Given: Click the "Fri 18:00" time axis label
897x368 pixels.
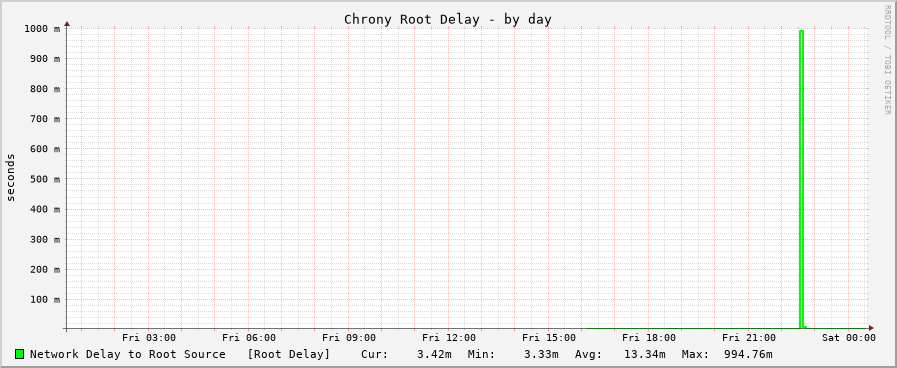Looking at the screenshot, I should (x=649, y=338).
